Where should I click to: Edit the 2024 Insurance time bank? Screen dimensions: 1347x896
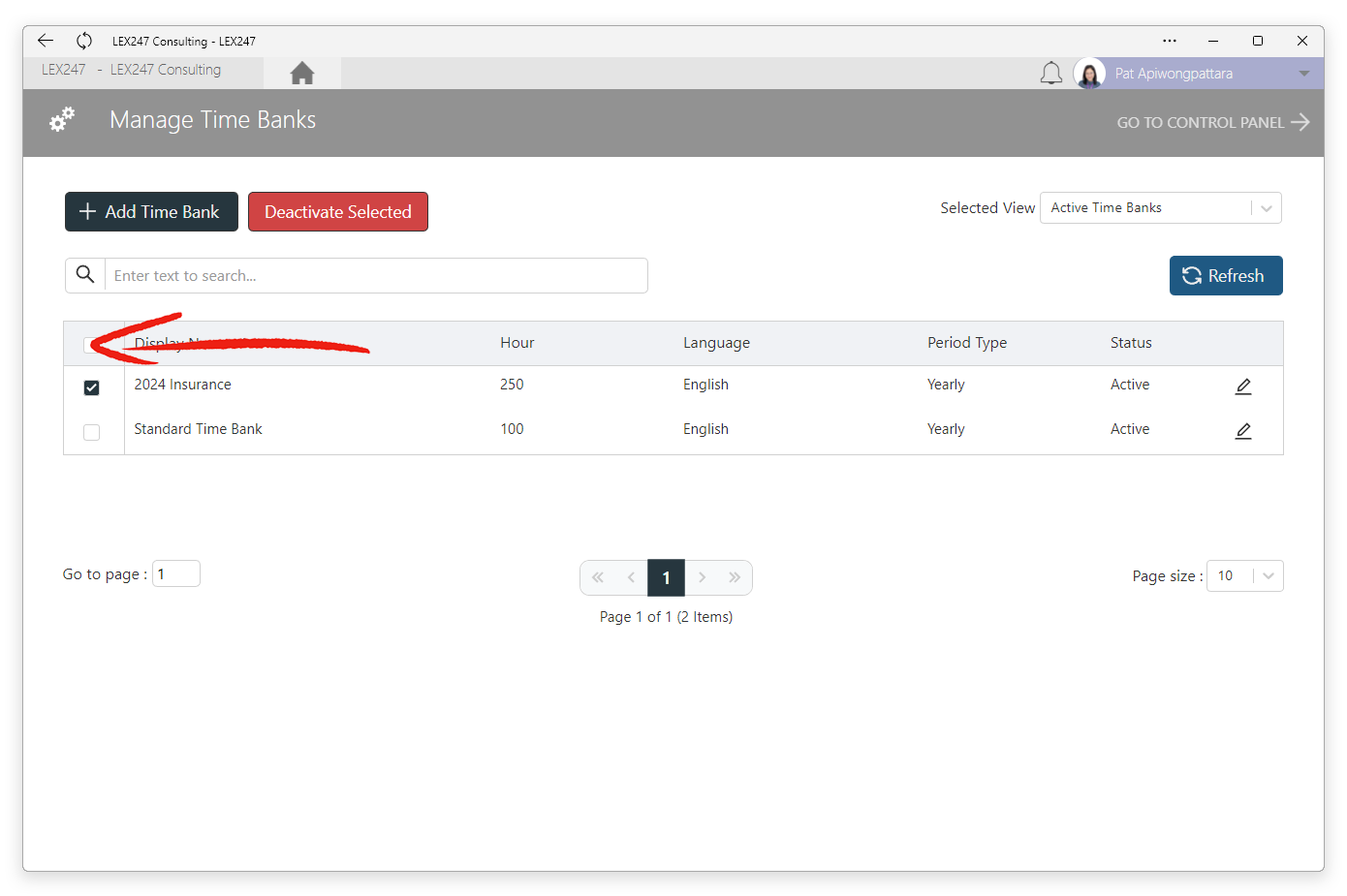pos(1243,386)
